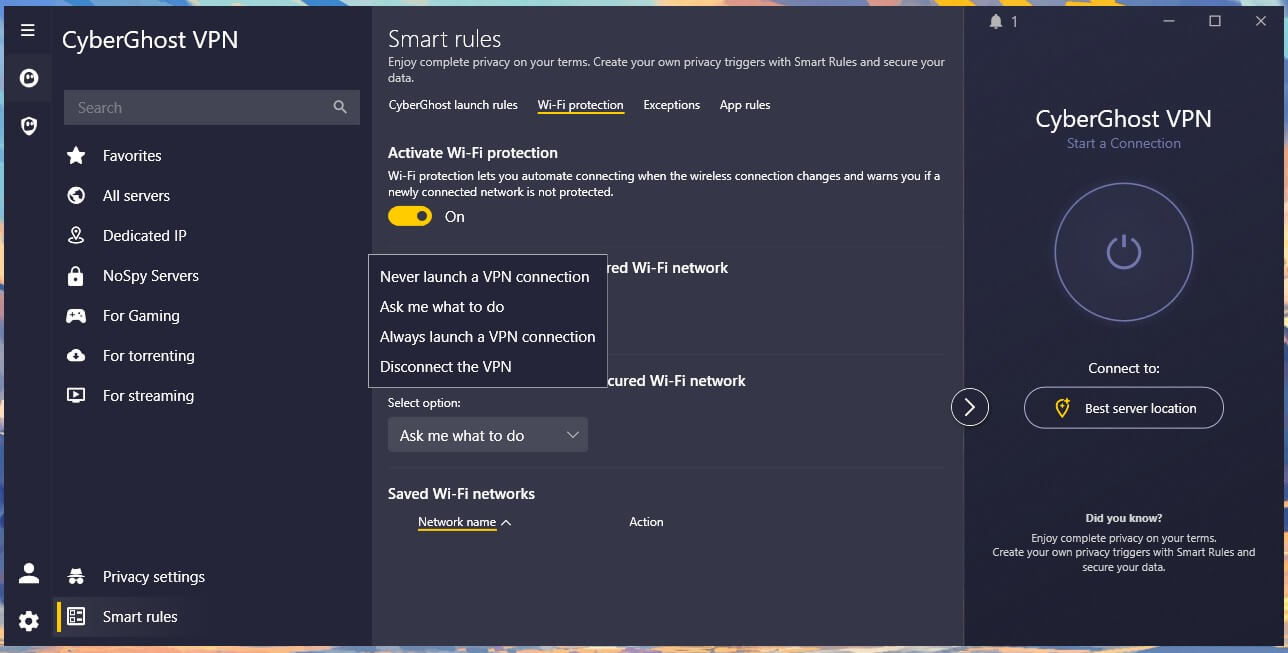1288x653 pixels.
Task: Choose Never launch a VPN connection
Action: (485, 276)
